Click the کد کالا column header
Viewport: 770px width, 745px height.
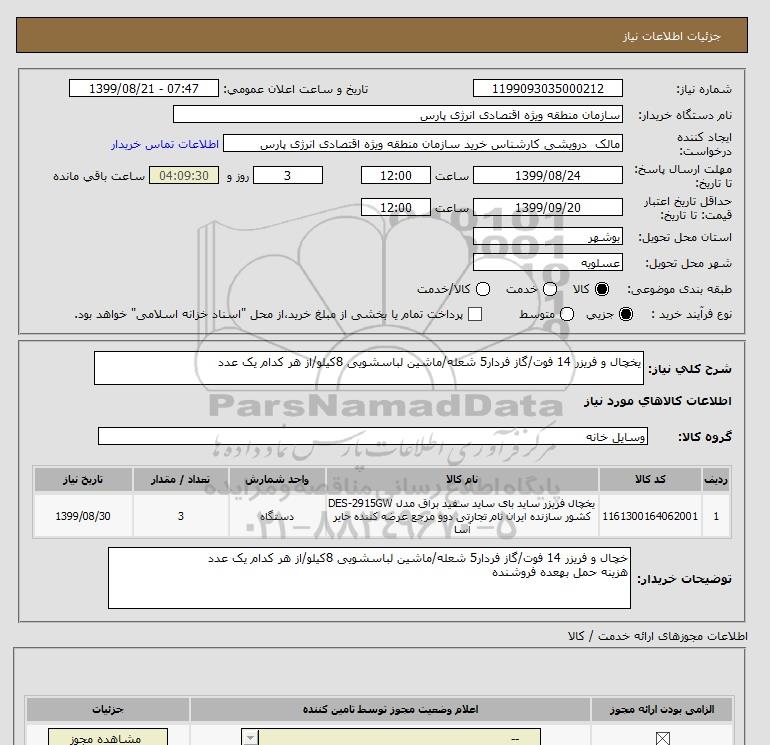pos(650,479)
